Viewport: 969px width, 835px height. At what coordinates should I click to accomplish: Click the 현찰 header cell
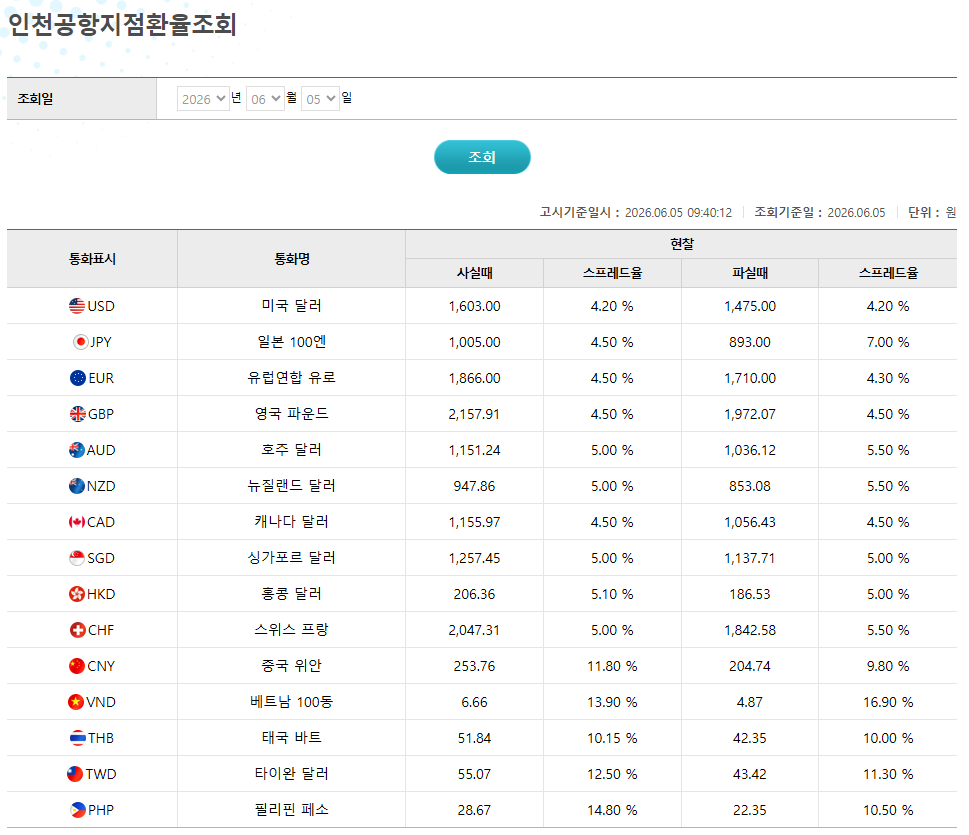pos(682,244)
